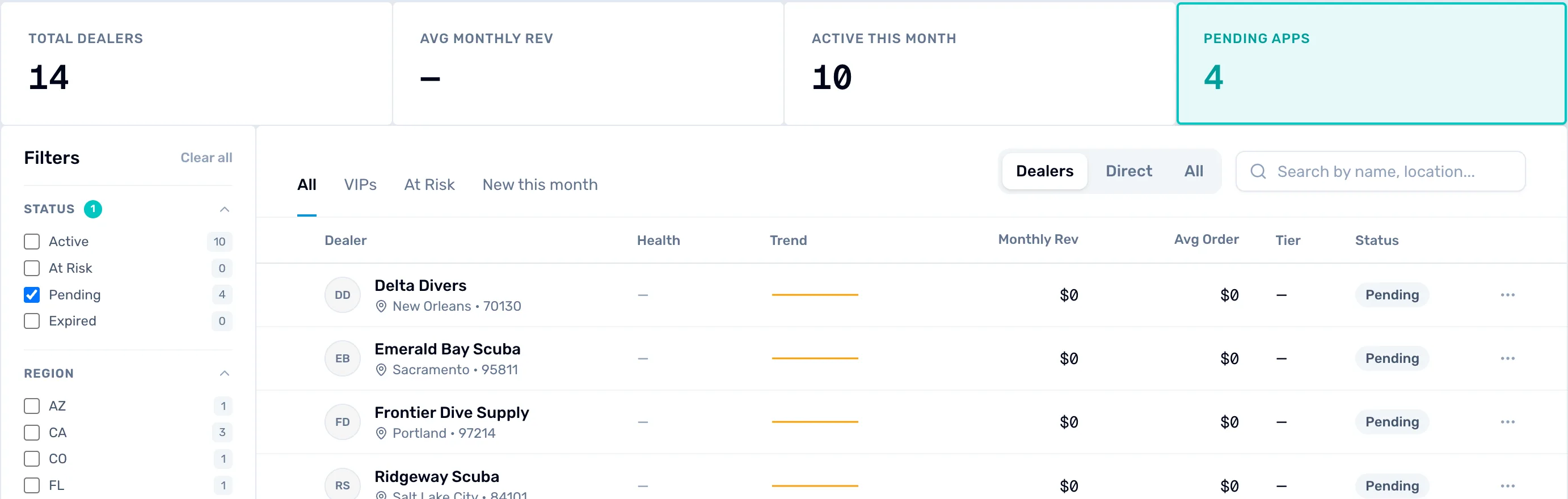Click the DD avatar for Delta Divers
This screenshot has height=499, width=1568.
click(342, 295)
